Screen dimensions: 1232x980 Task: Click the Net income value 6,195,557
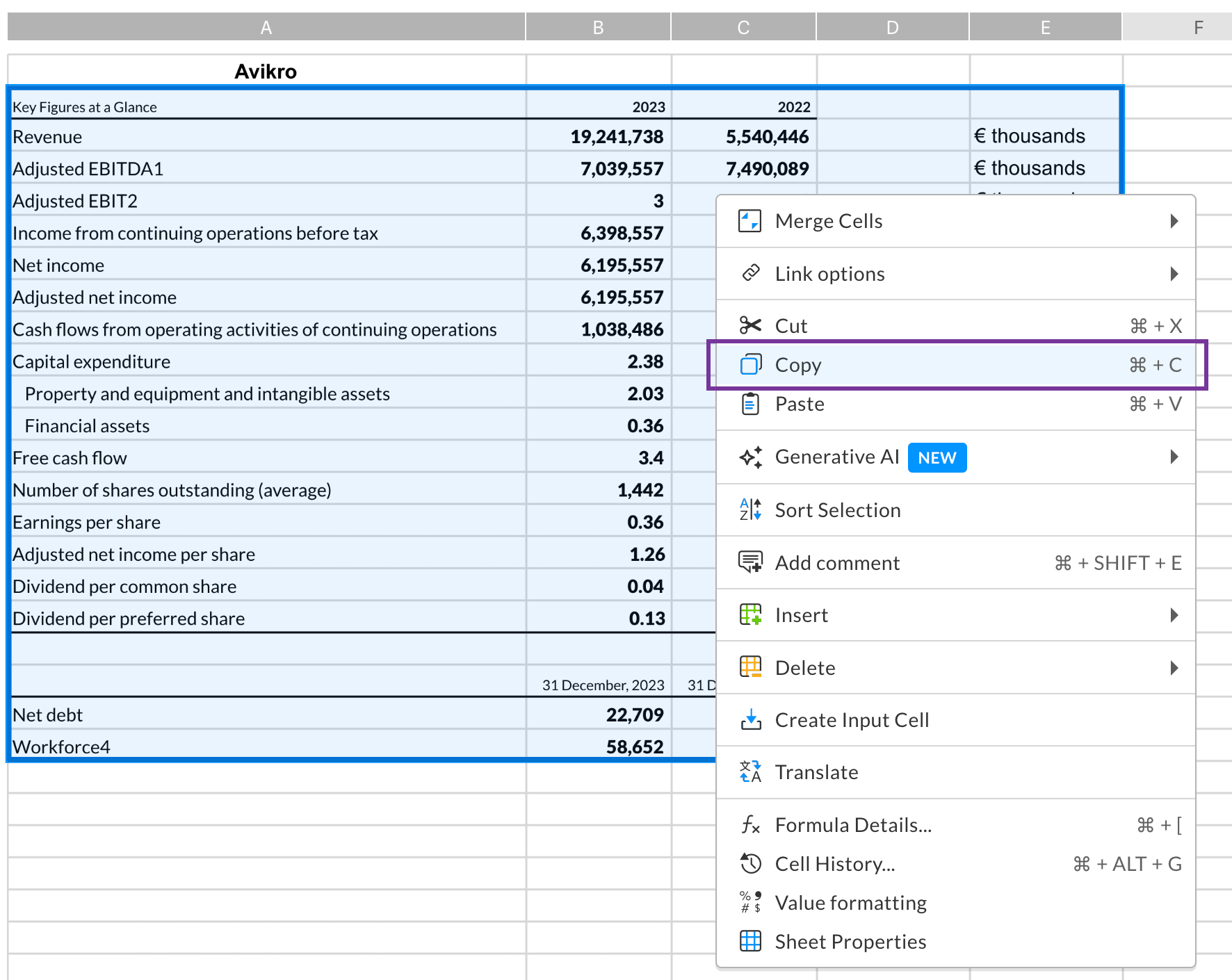click(x=599, y=265)
